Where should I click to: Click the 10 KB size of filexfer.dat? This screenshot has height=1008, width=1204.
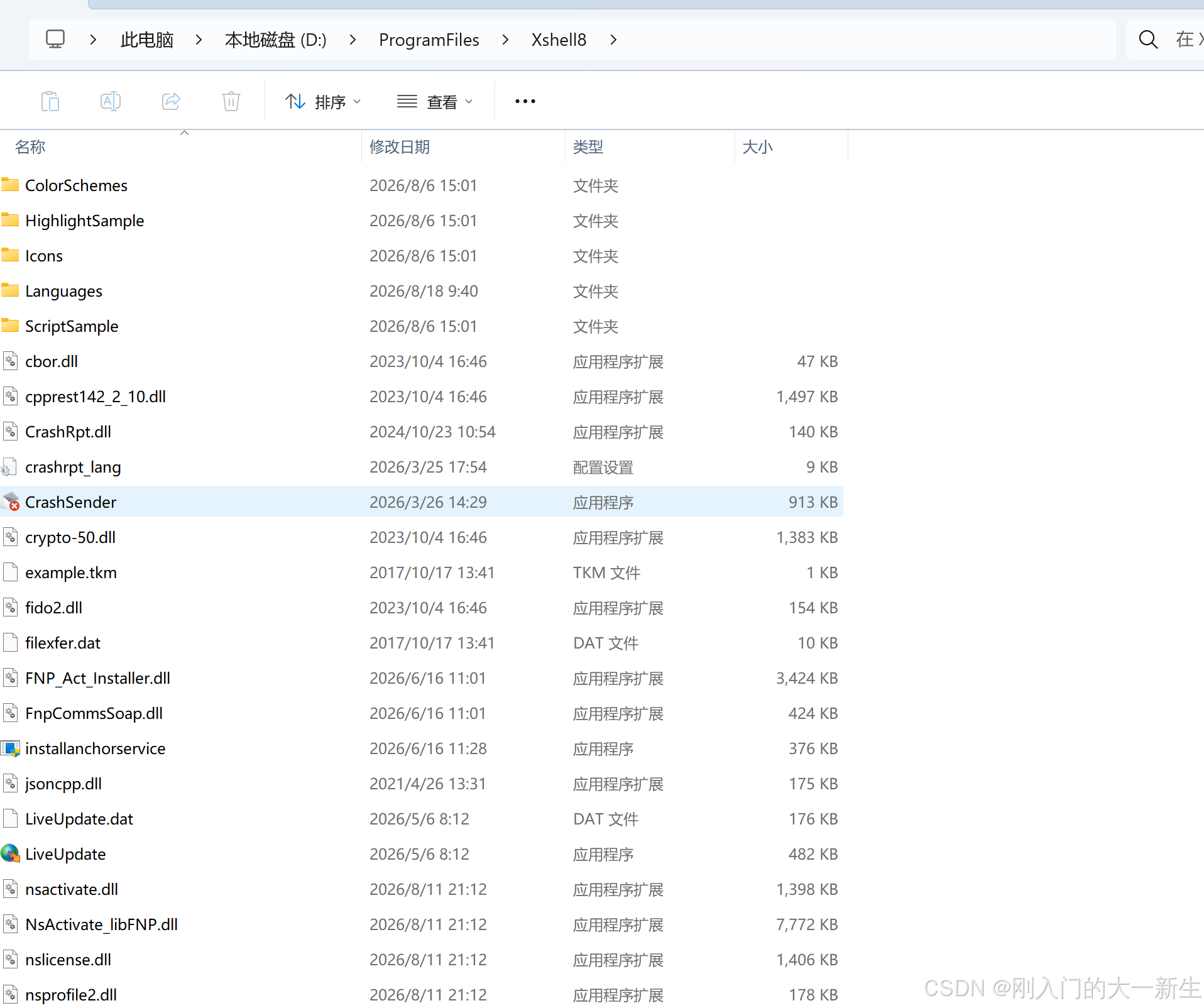(x=818, y=643)
